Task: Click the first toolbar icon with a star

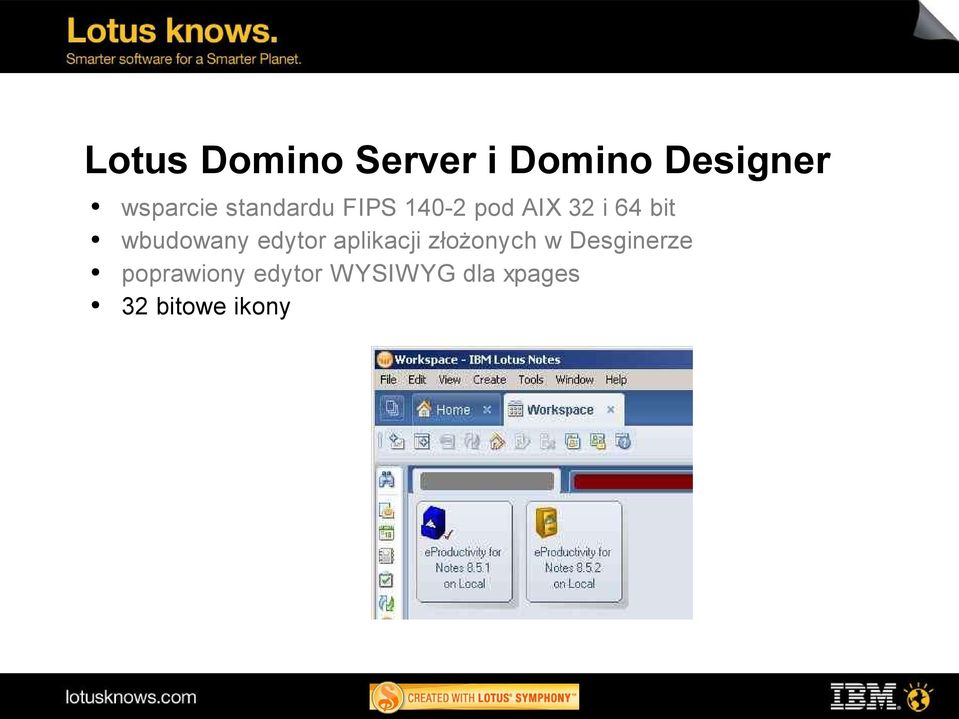Action: click(396, 441)
